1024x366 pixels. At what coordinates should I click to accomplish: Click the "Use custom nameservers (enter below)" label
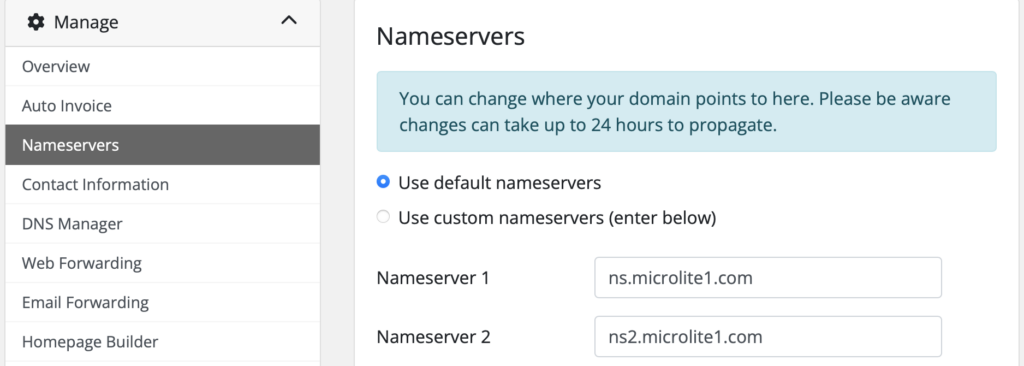coord(557,218)
